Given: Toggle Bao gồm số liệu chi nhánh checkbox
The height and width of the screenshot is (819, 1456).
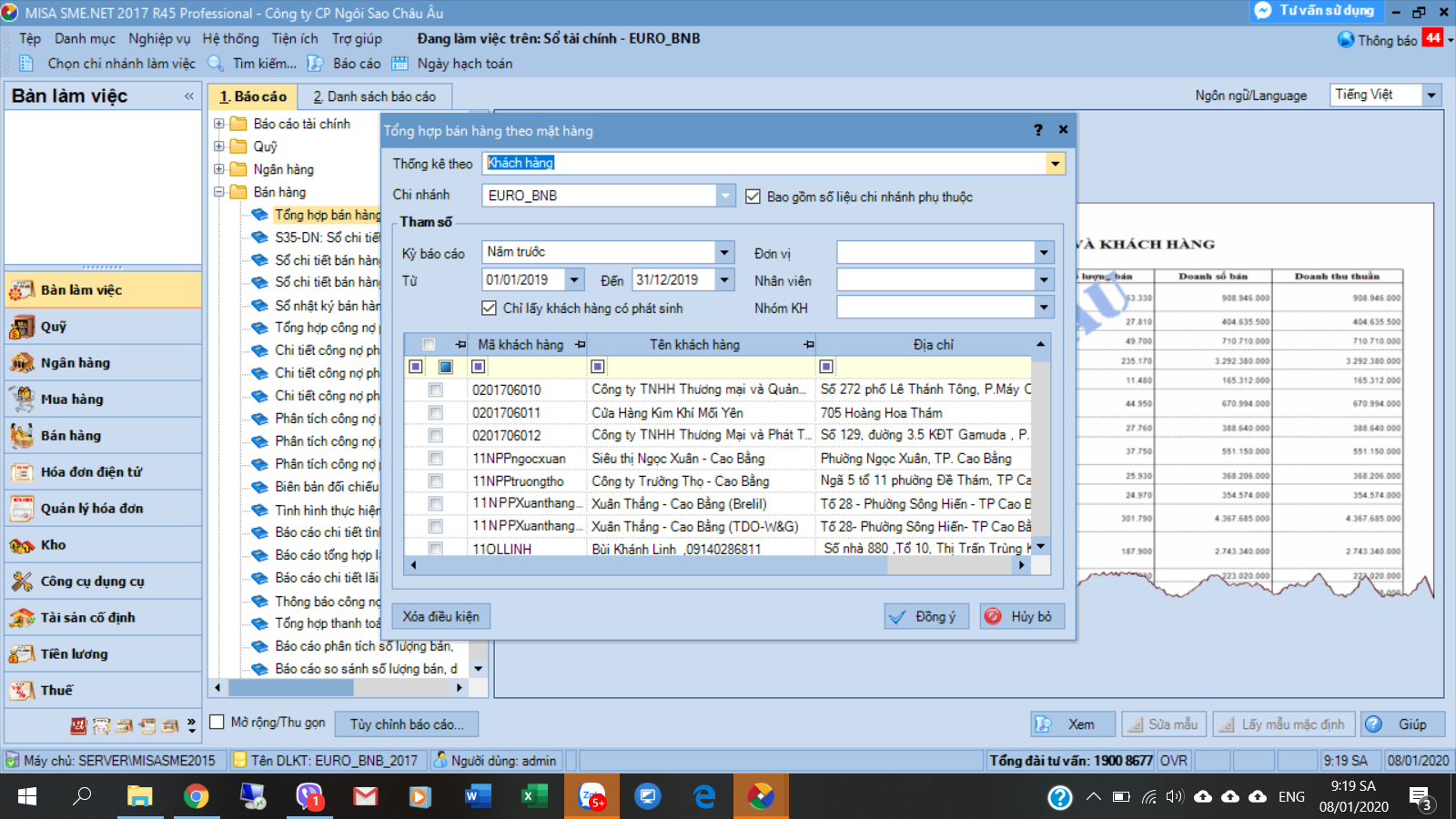Looking at the screenshot, I should coord(753,197).
